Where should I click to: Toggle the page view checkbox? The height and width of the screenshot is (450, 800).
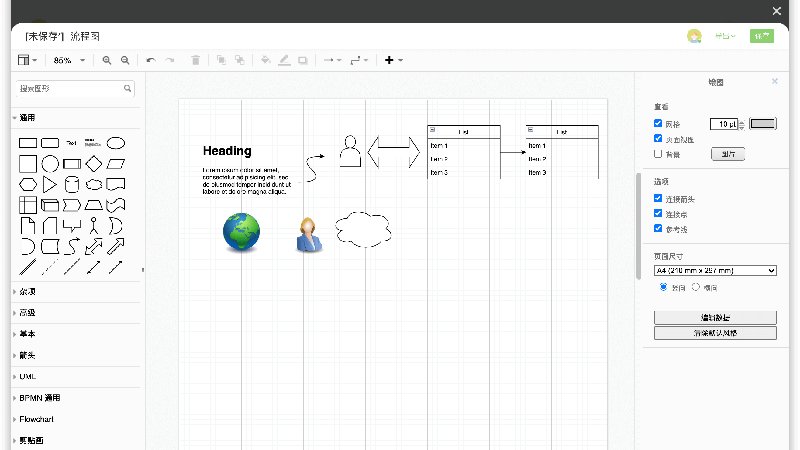[x=658, y=138]
